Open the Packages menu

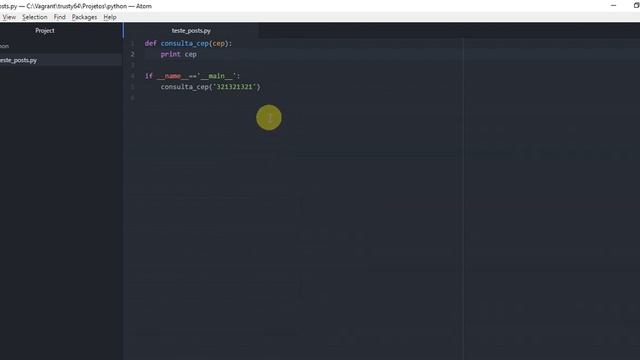pyautogui.click(x=84, y=17)
